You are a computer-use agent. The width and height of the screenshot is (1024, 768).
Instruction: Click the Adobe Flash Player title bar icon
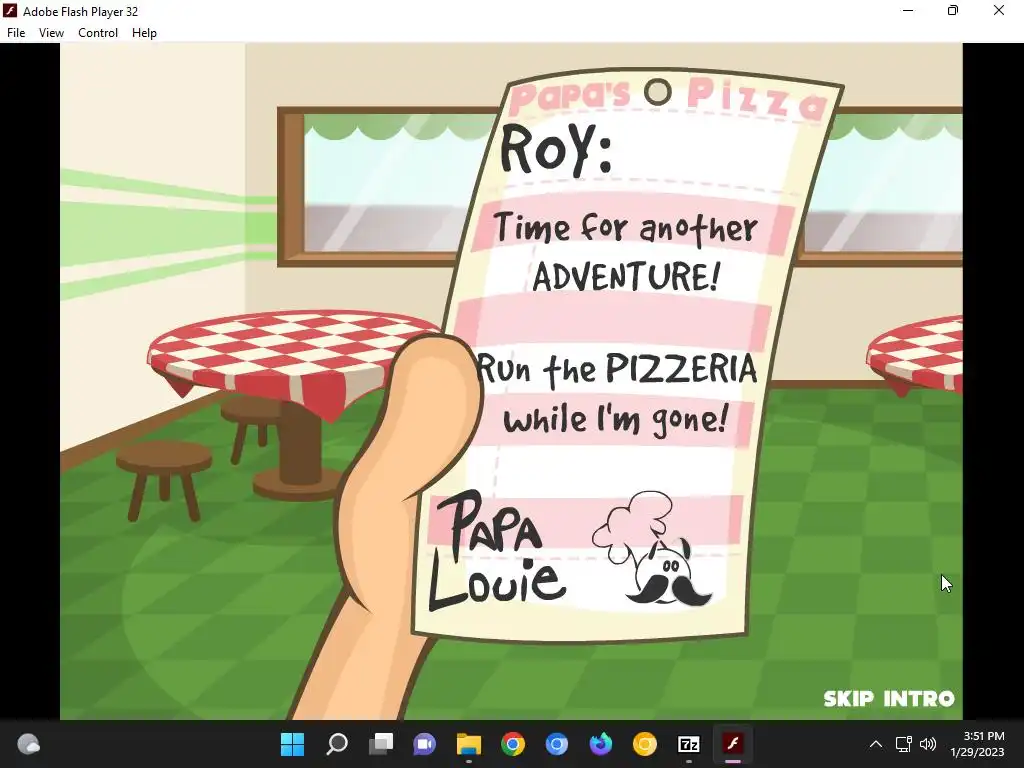click(x=10, y=10)
